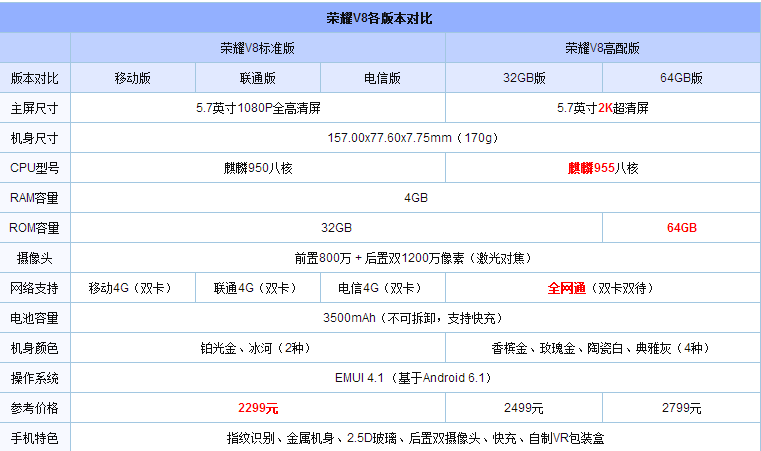This screenshot has height=451, width=761.
Task: Select the 4GB RAM value
Action: (x=415, y=198)
